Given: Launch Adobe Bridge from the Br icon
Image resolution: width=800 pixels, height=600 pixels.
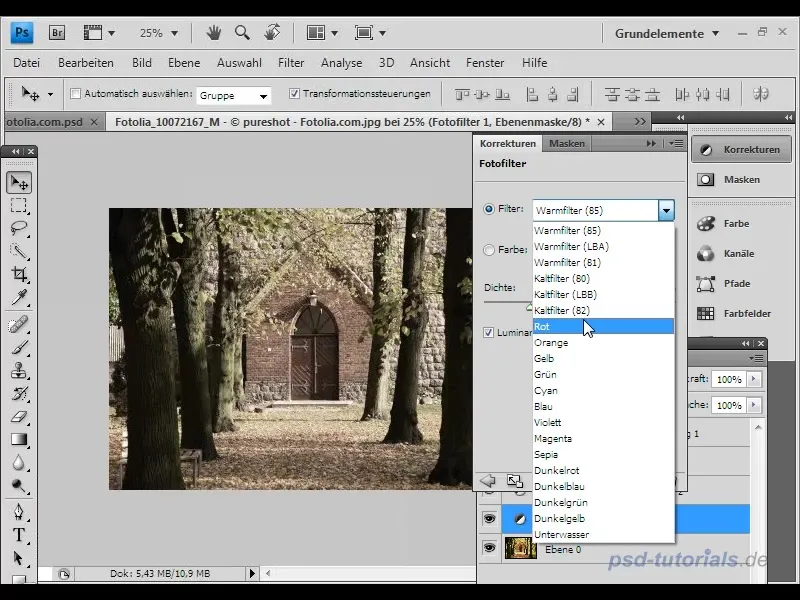Looking at the screenshot, I should [x=57, y=33].
